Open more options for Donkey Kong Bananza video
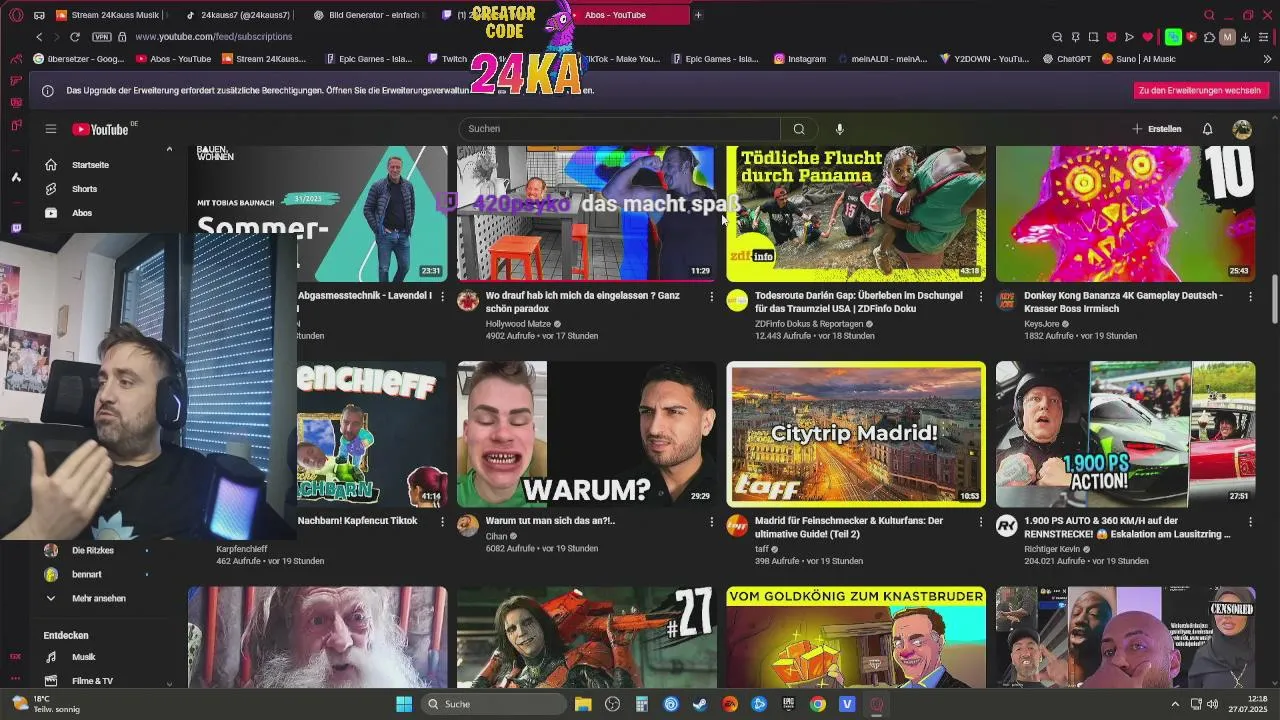Viewport: 1280px width, 720px height. coord(1250,297)
